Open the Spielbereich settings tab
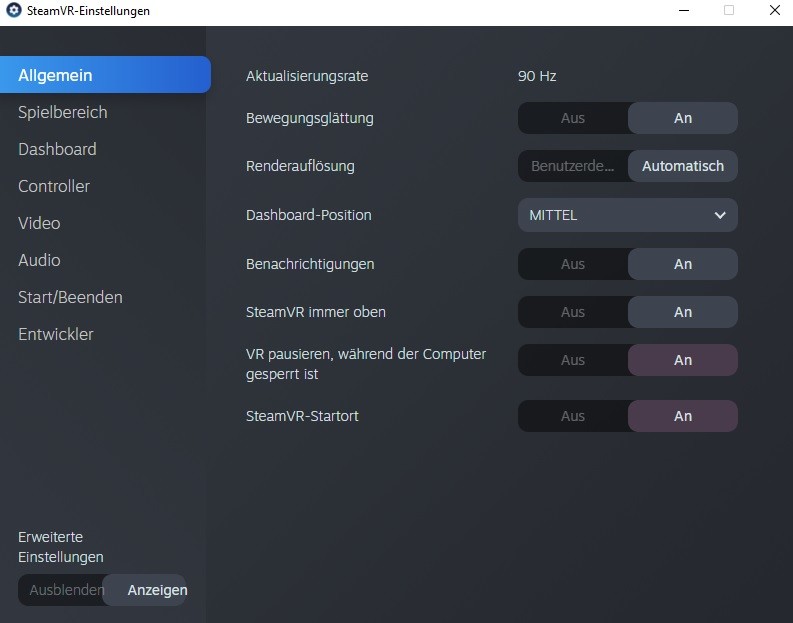Image resolution: width=793 pixels, height=623 pixels. click(63, 112)
